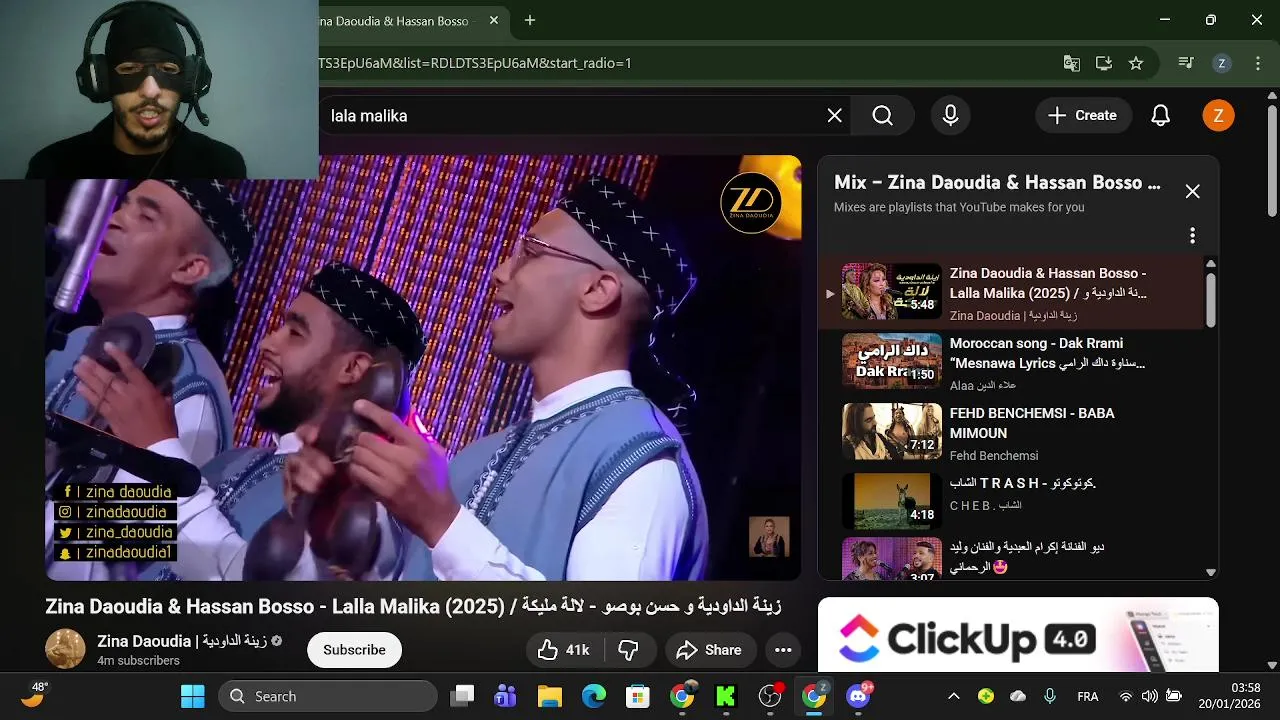Screen dimensions: 1280x720
Task: Like the video with 41k thumbs up
Action: click(564, 650)
